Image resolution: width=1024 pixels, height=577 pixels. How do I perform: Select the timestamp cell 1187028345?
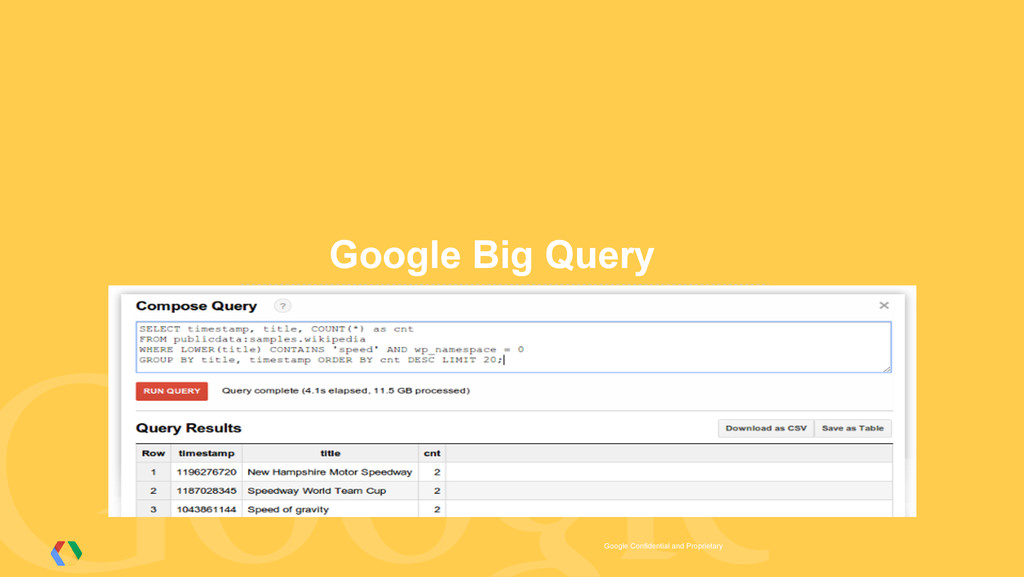click(206, 491)
